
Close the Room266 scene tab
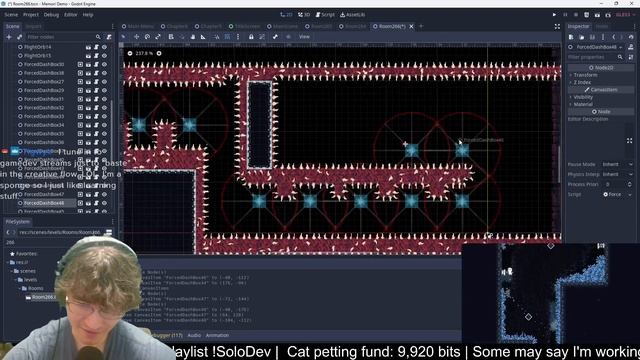(411, 27)
